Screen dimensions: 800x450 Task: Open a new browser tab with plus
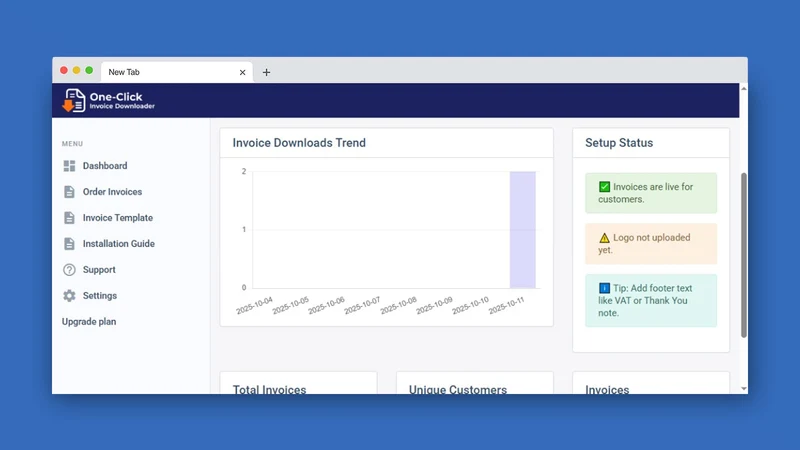pos(266,72)
